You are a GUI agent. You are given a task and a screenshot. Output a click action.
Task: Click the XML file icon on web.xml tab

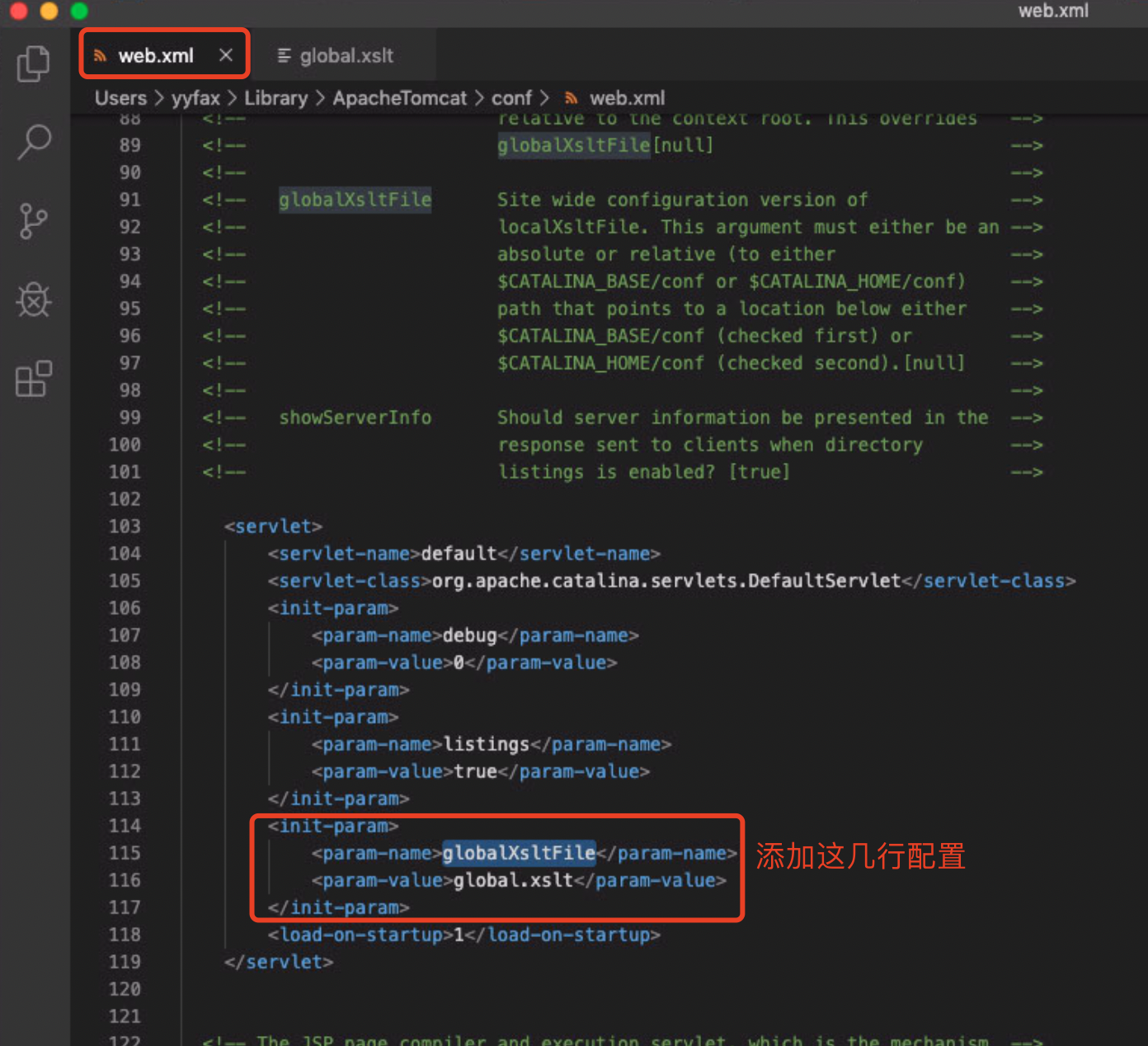100,56
